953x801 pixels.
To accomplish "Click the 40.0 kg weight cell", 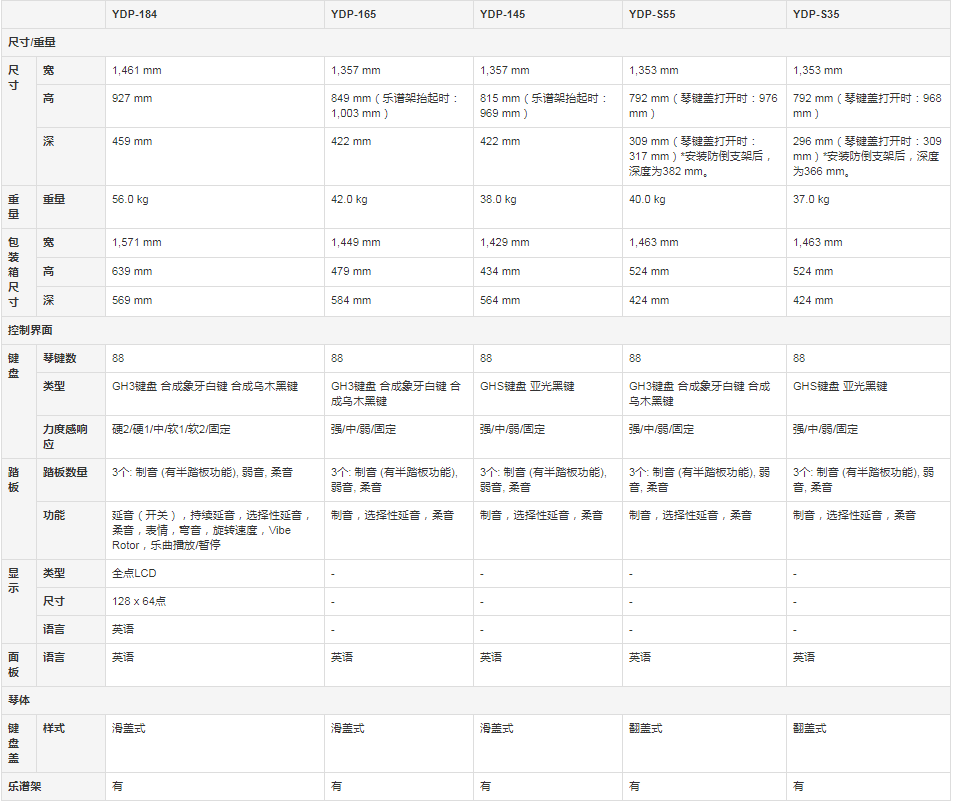I will 704,207.
